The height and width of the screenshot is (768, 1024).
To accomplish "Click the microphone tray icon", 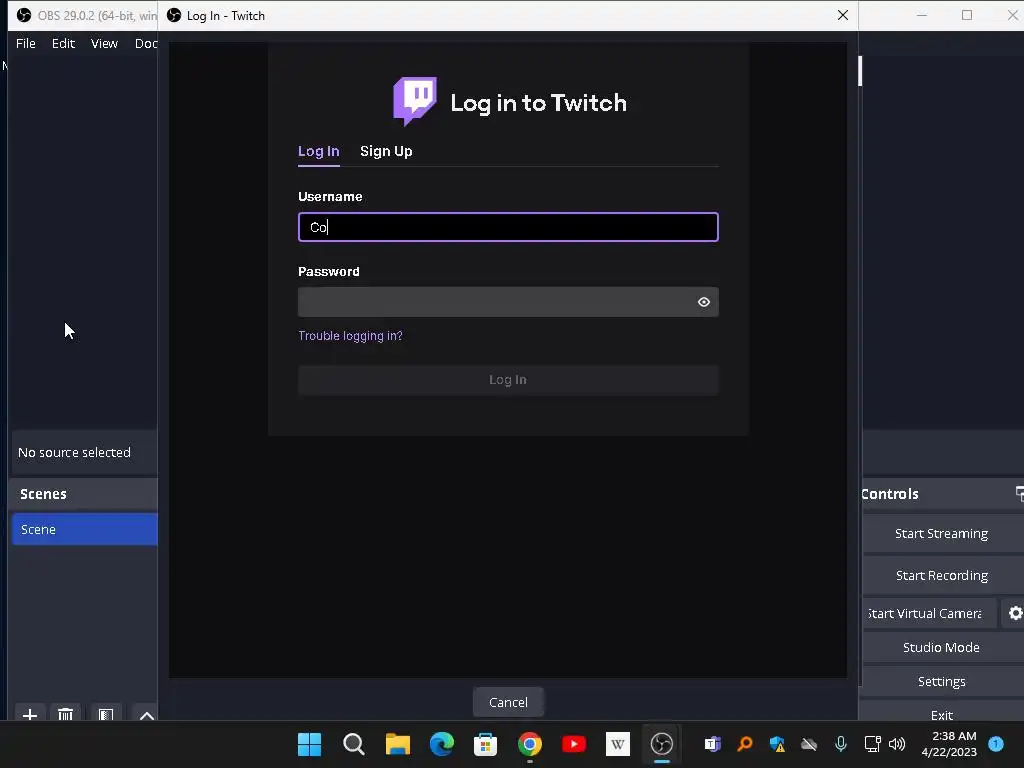I will pos(840,744).
